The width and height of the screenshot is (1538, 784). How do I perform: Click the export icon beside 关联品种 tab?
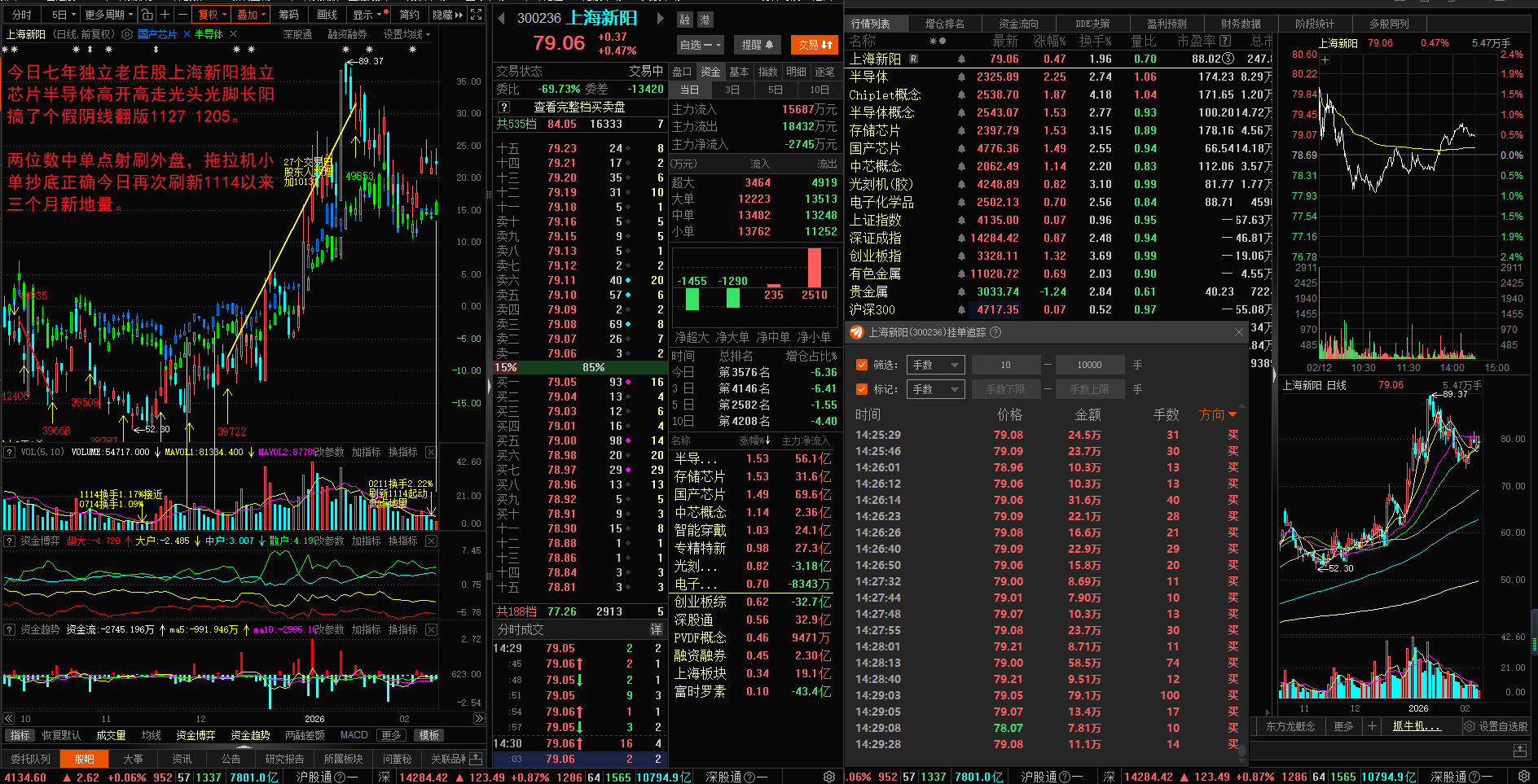tap(477, 759)
